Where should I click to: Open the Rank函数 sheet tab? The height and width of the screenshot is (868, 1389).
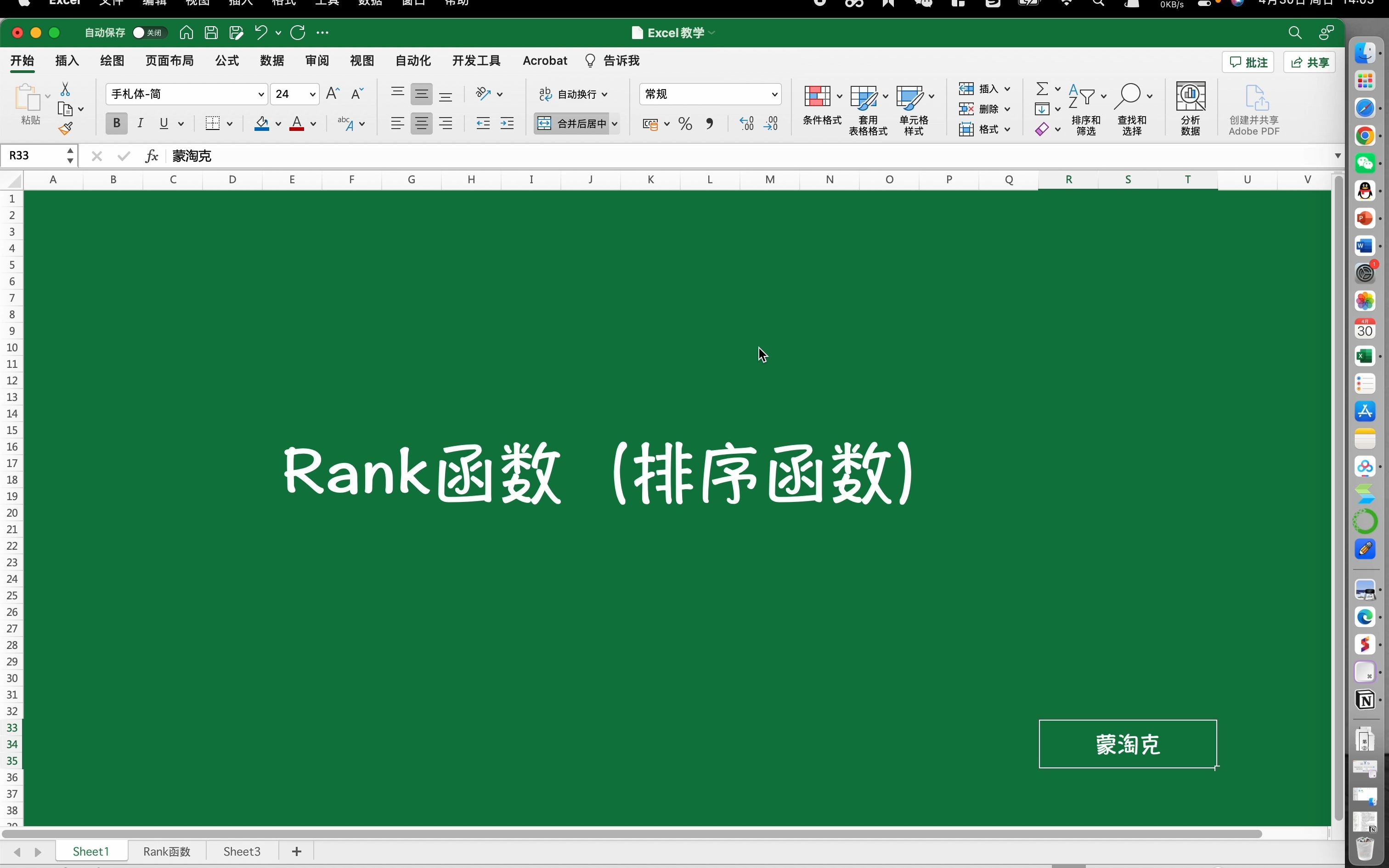click(x=166, y=851)
